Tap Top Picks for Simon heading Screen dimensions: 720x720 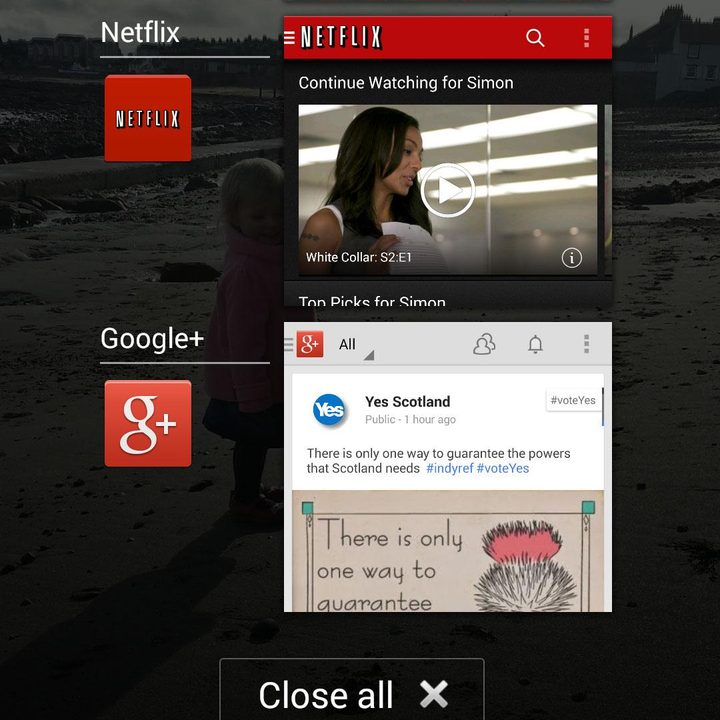pyautogui.click(x=372, y=301)
